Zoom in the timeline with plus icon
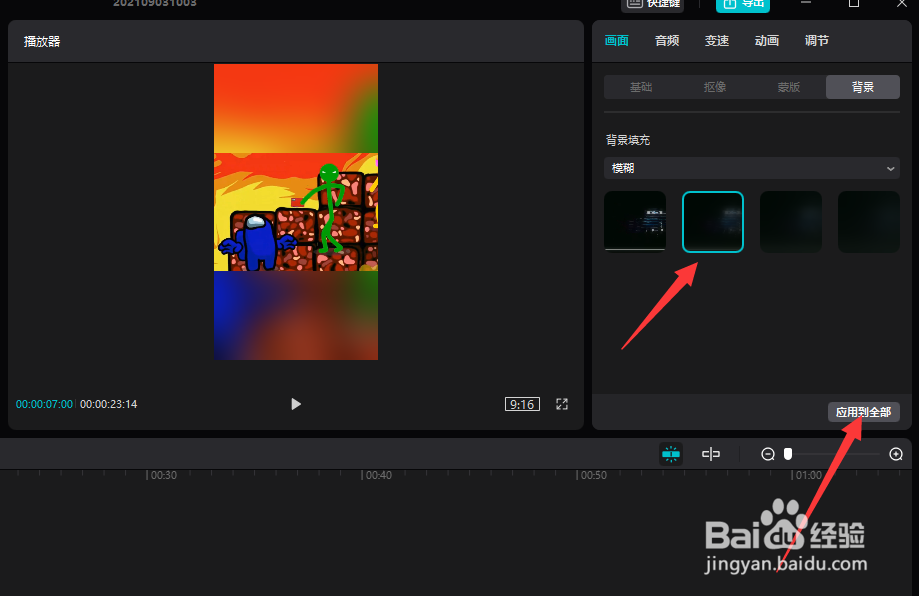This screenshot has height=596, width=919. pyautogui.click(x=896, y=454)
